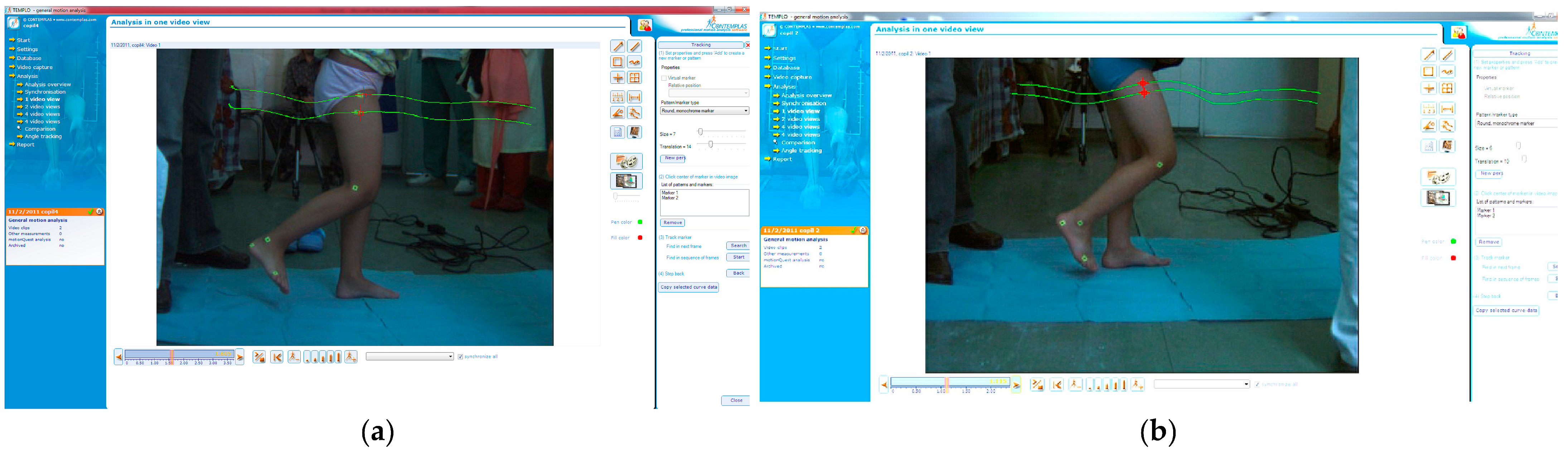Screen dimensions: 1568x456
Task: Select the rectangle drawing tool in left window
Action: pos(617,62)
